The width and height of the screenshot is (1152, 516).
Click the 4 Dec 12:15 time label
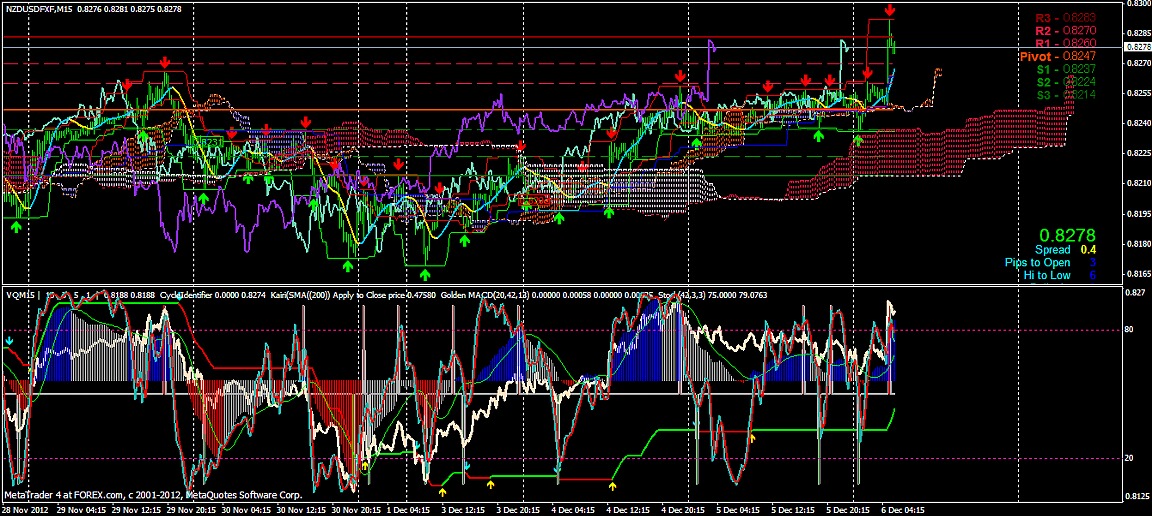click(x=629, y=509)
